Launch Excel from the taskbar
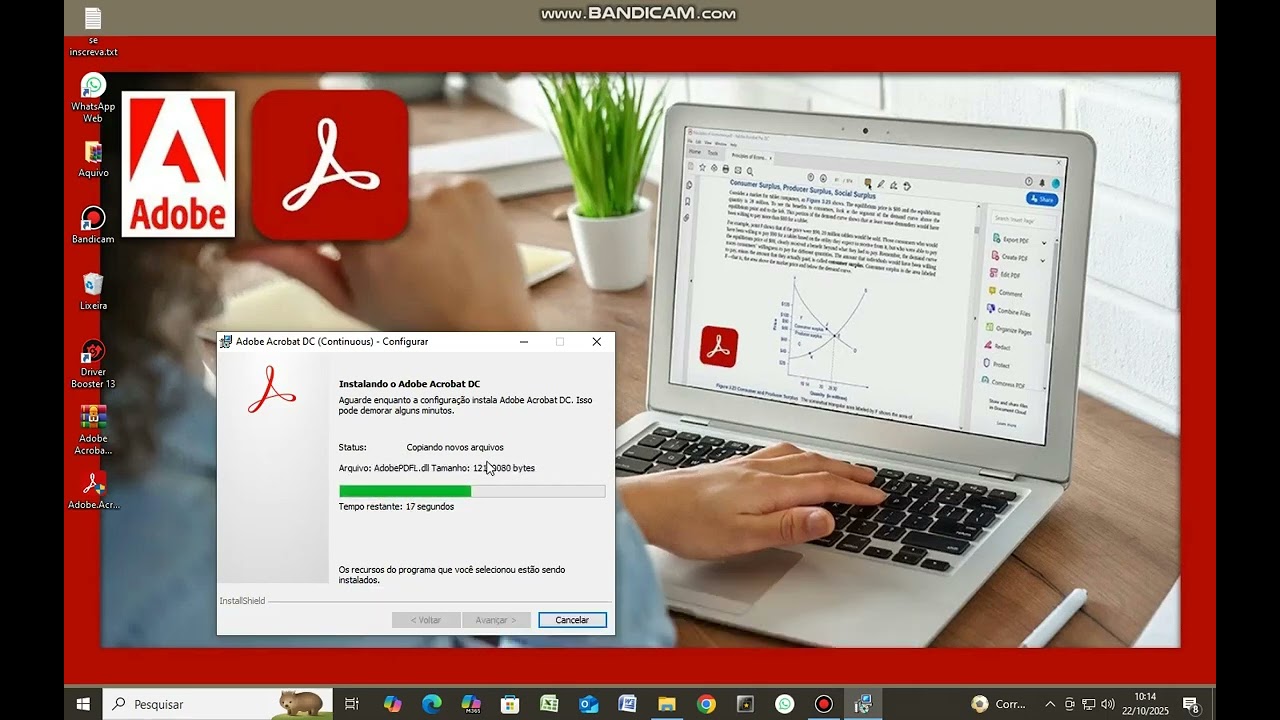The image size is (1280, 720). point(549,704)
